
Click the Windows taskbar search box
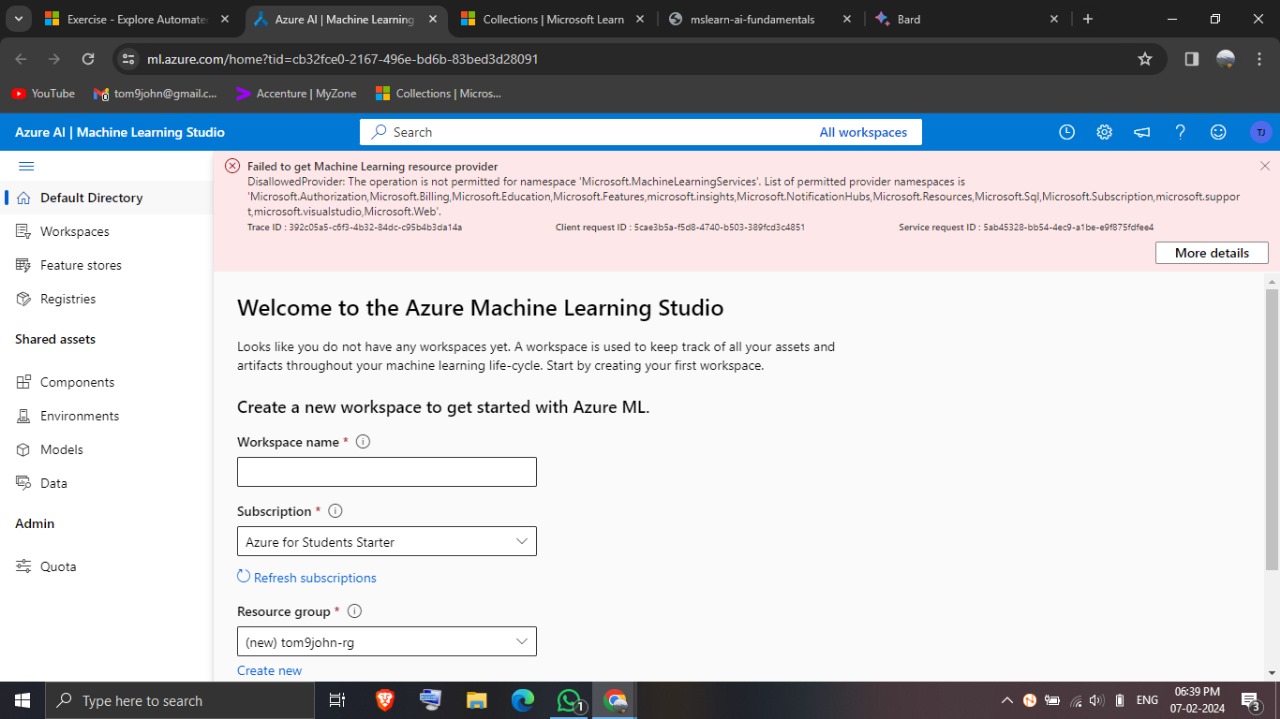[180, 701]
